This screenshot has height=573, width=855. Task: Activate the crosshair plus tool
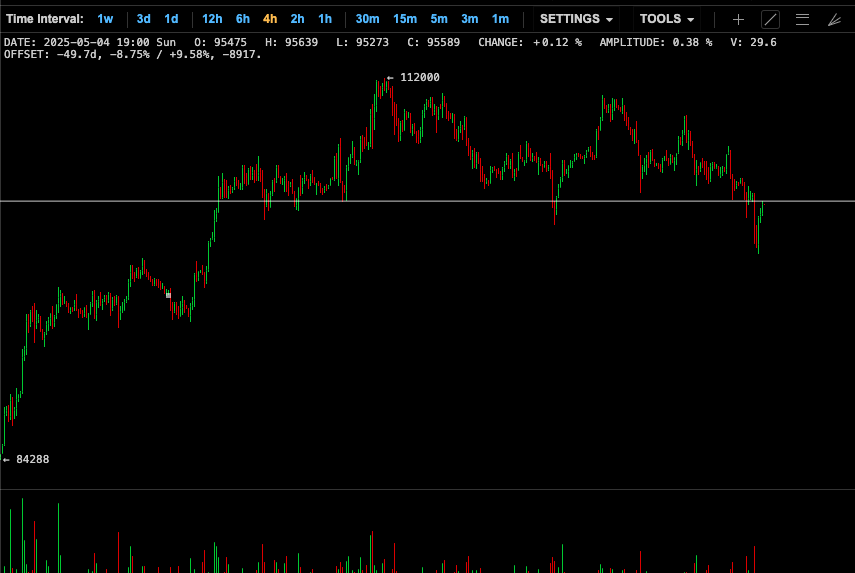click(x=738, y=20)
